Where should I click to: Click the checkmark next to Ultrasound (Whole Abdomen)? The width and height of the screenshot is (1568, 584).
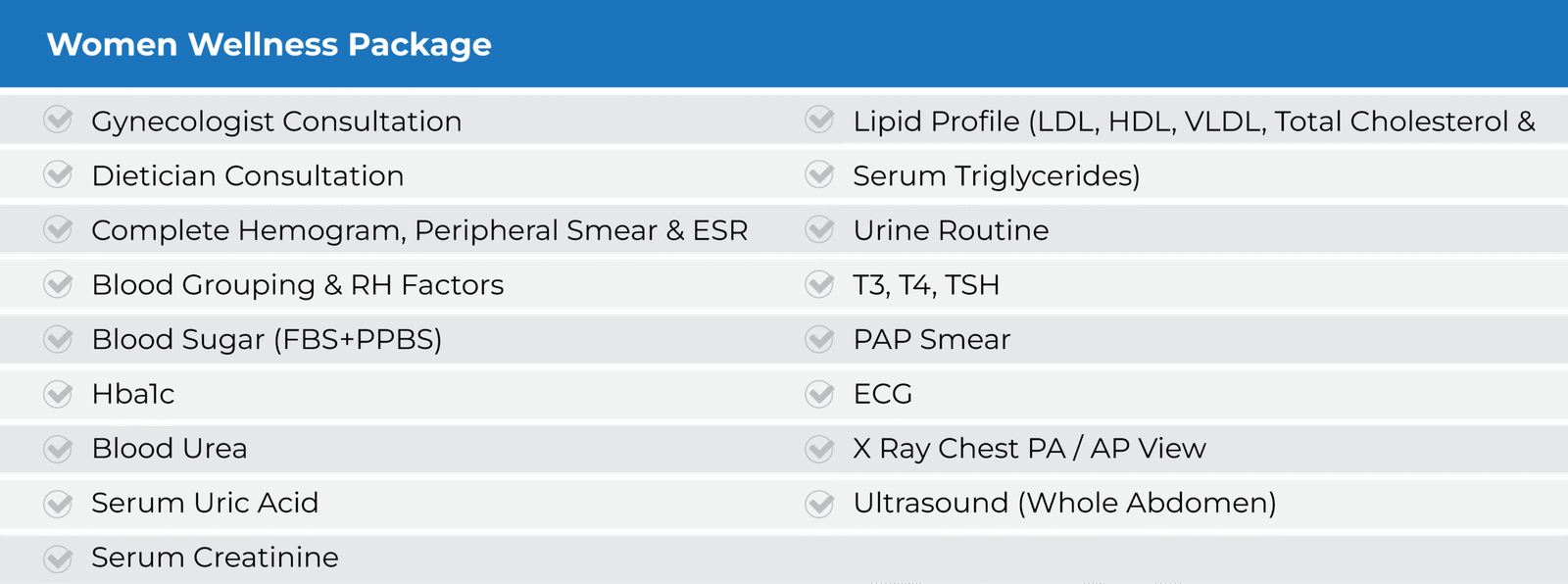click(819, 504)
